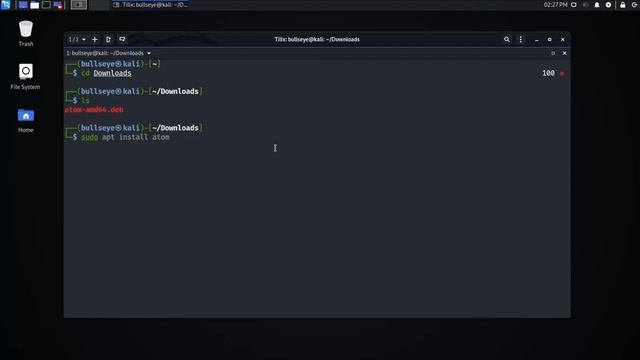Open the logout/power icon in the panel

(635, 5)
